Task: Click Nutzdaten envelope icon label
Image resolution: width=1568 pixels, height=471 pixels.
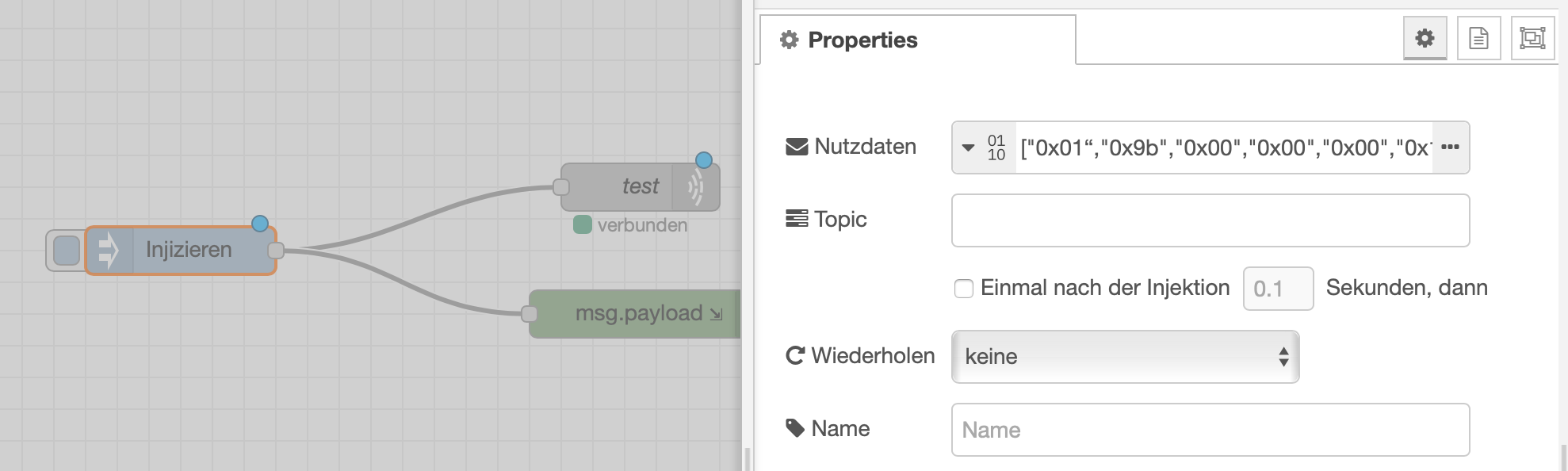Action: coord(797,147)
